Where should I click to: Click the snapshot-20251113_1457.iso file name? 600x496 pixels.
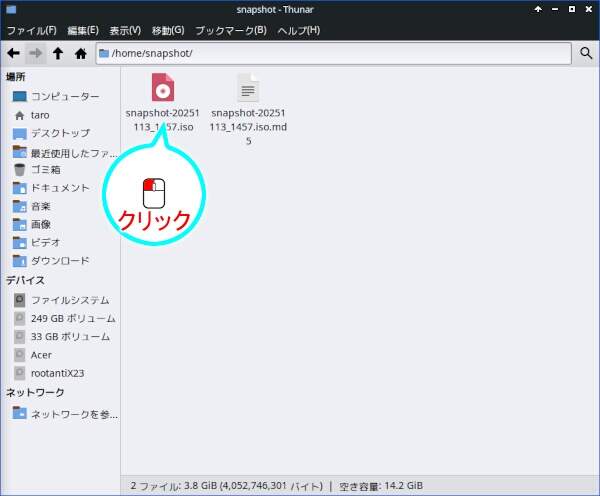coord(163,120)
